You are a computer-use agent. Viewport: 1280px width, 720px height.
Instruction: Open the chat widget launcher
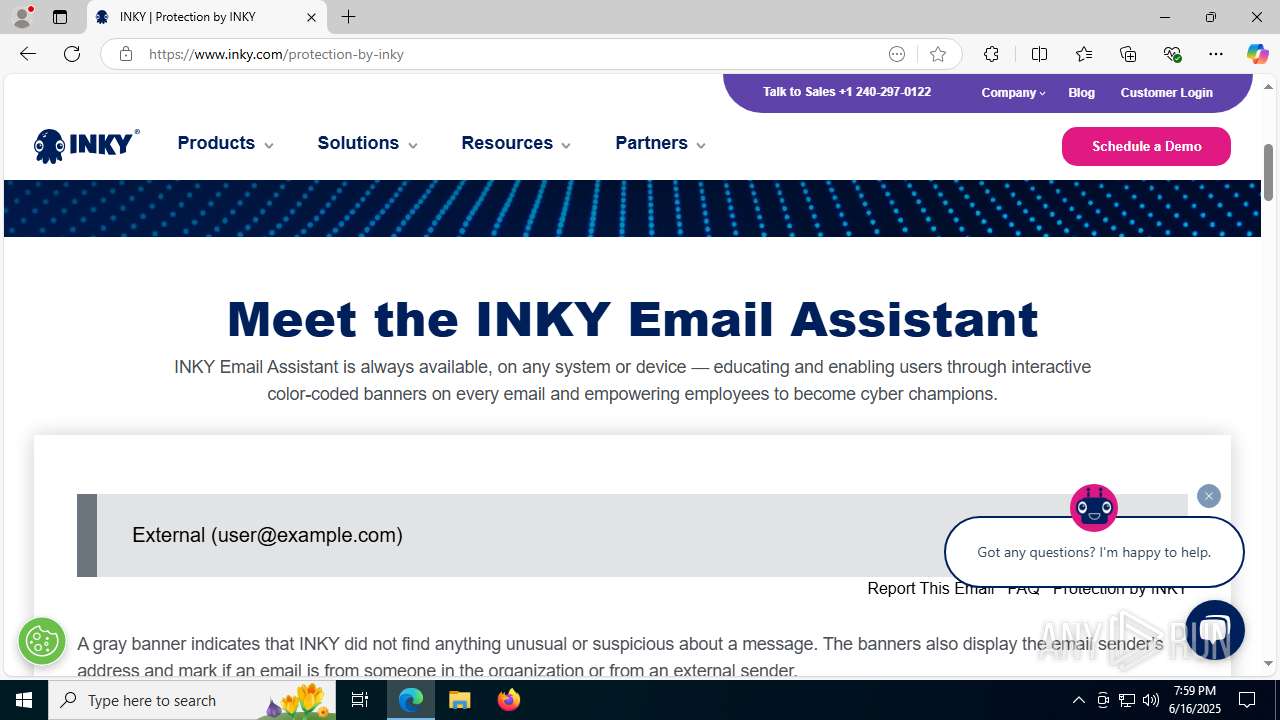(1214, 630)
